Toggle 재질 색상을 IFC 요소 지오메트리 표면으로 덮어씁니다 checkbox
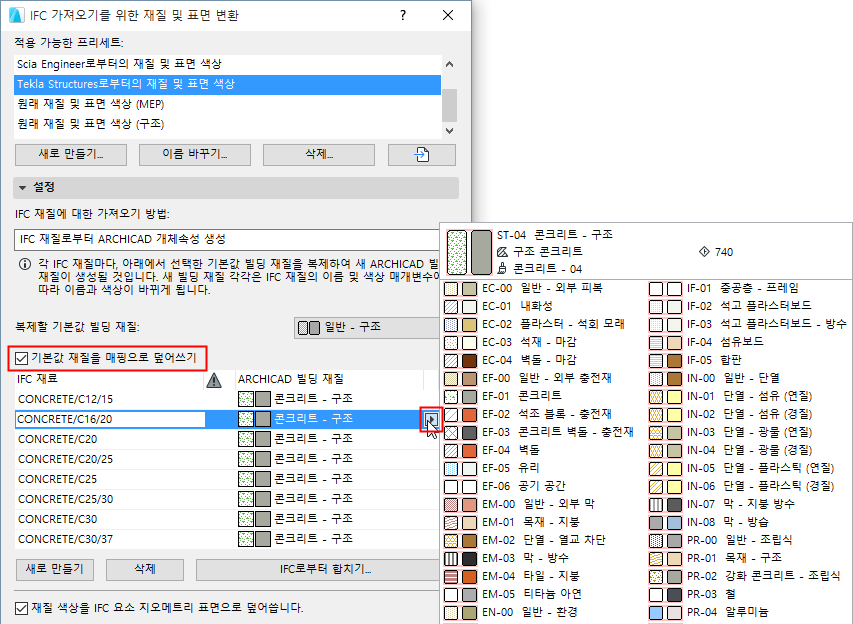 pyautogui.click(x=21, y=608)
